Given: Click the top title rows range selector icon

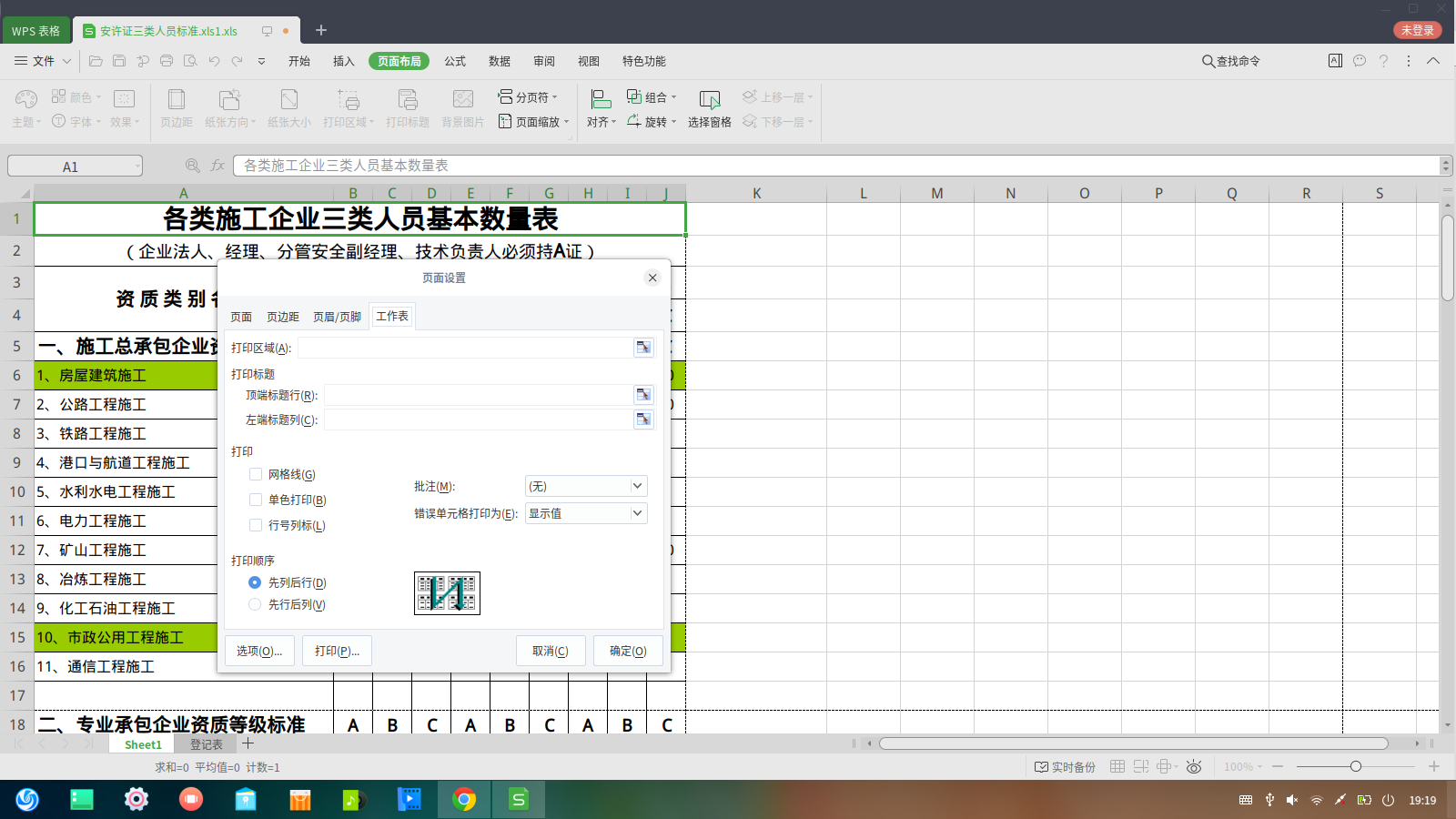Looking at the screenshot, I should click(x=643, y=395).
